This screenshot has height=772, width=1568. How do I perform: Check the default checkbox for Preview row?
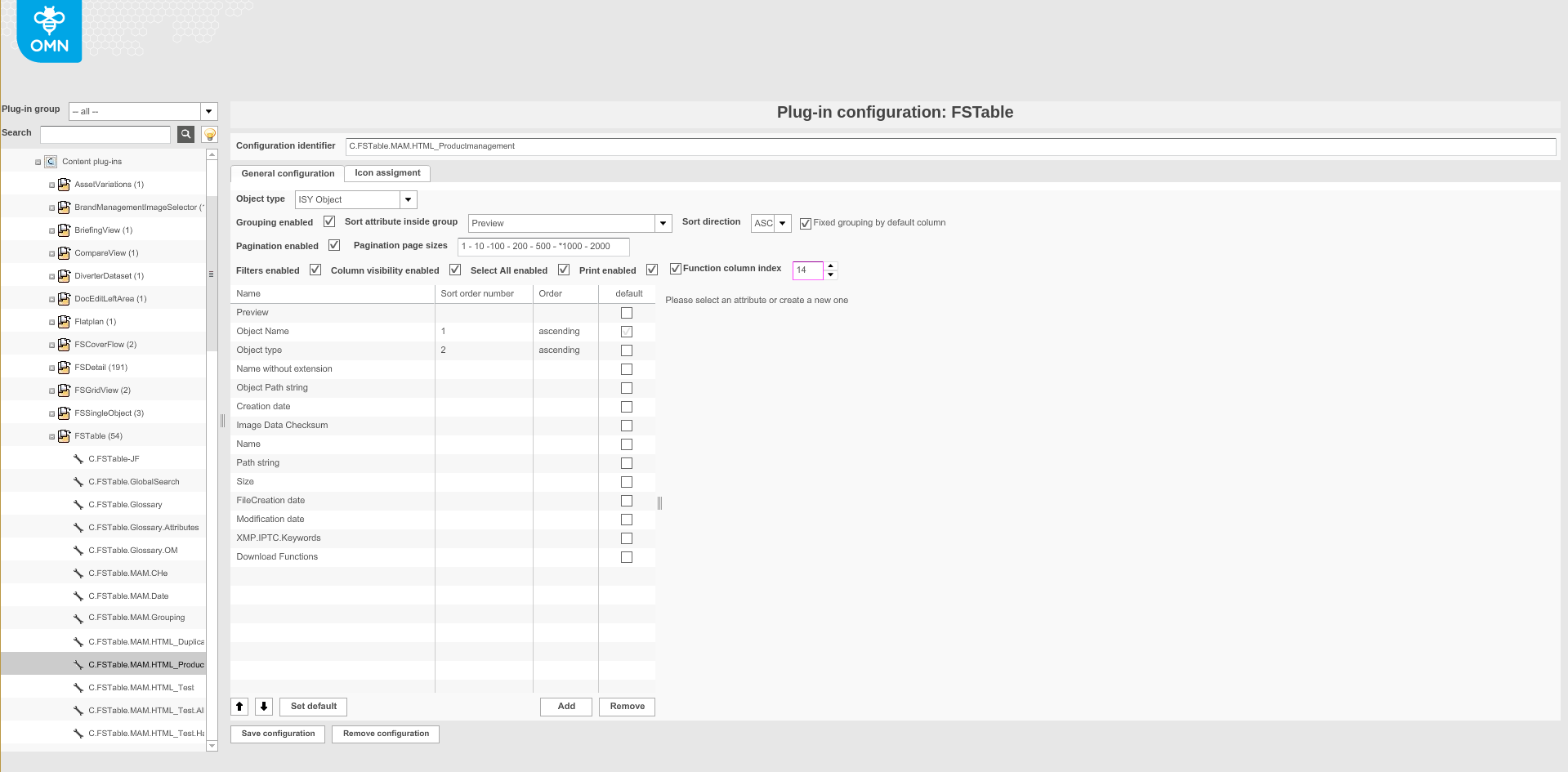(626, 312)
